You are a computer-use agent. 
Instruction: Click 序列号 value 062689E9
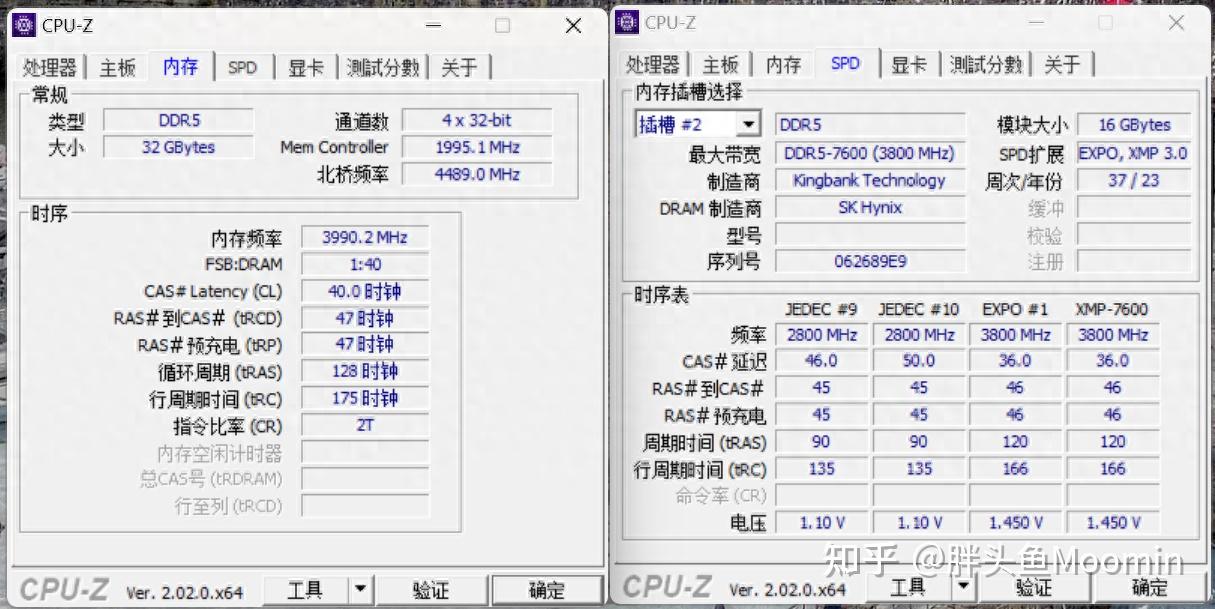pyautogui.click(x=870, y=261)
